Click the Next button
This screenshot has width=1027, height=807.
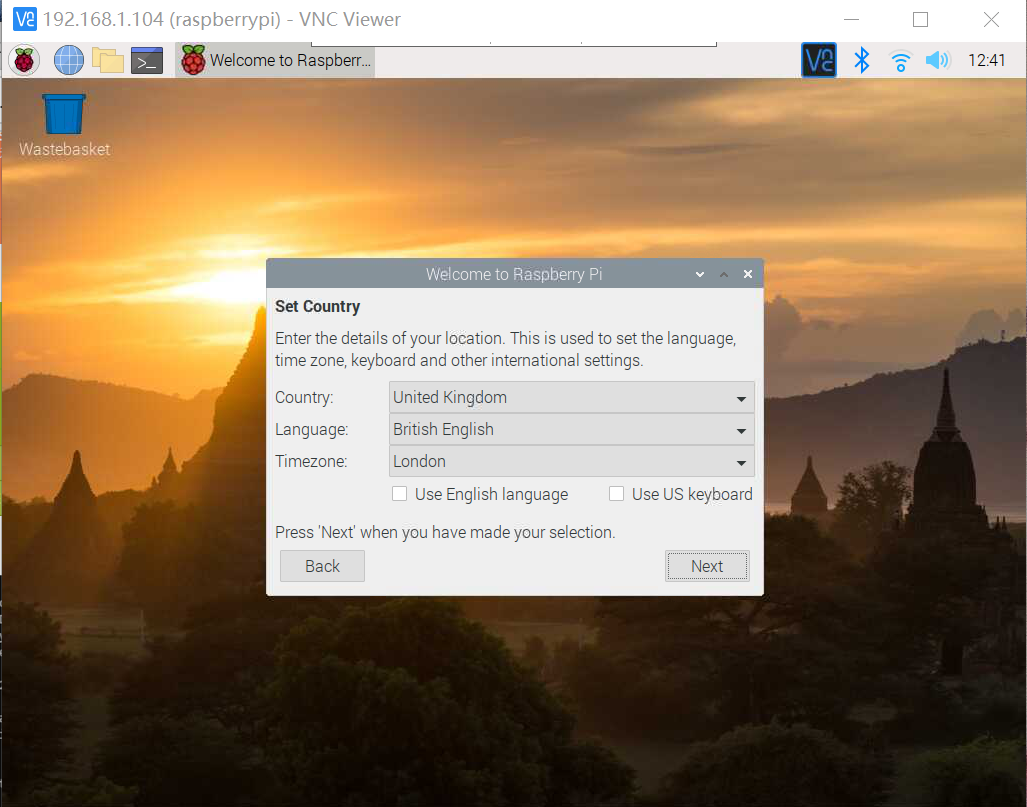point(707,566)
